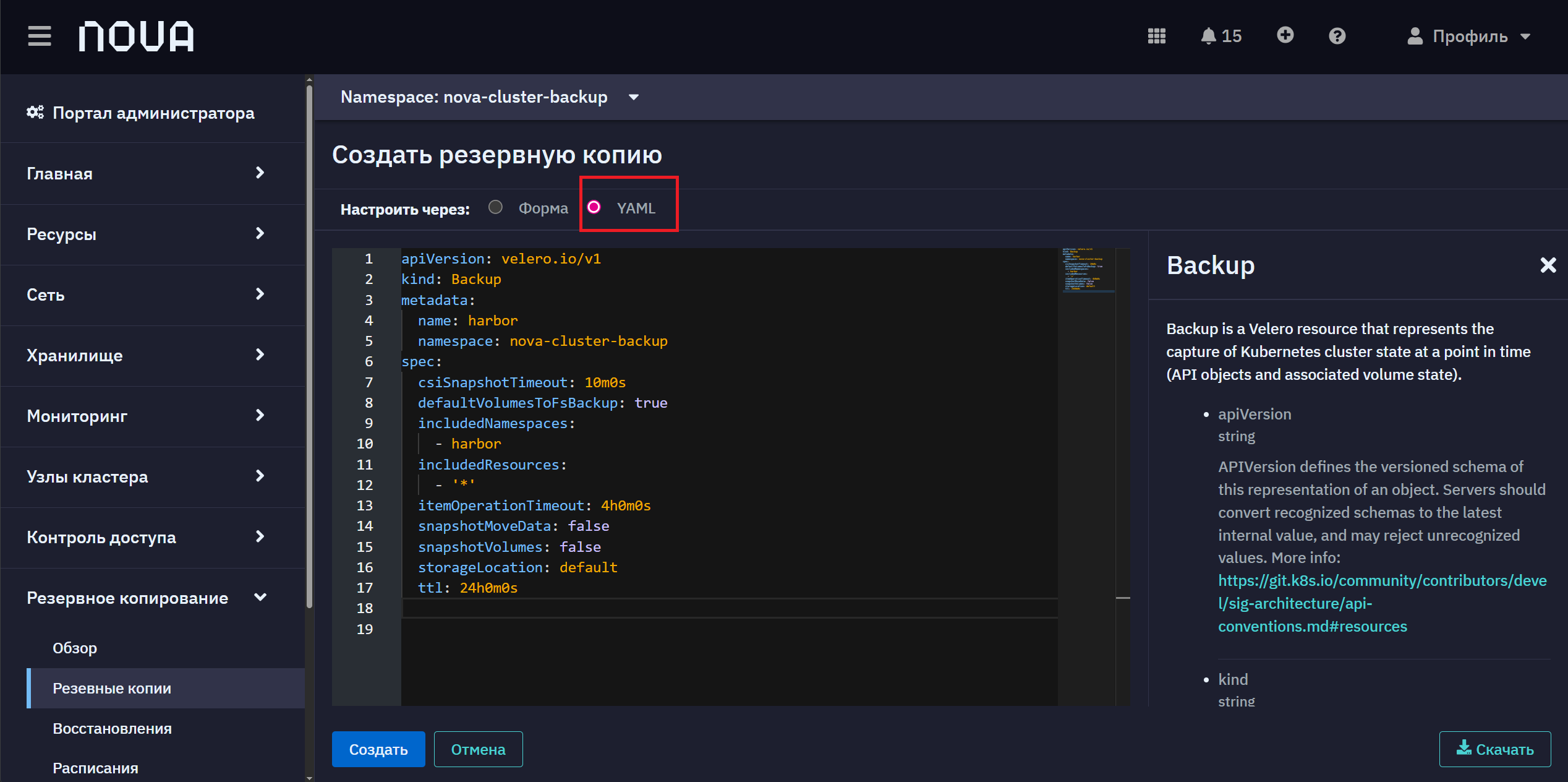Screen dimensions: 1568x782
Task: Click the kind field in documentation
Action: point(1232,679)
